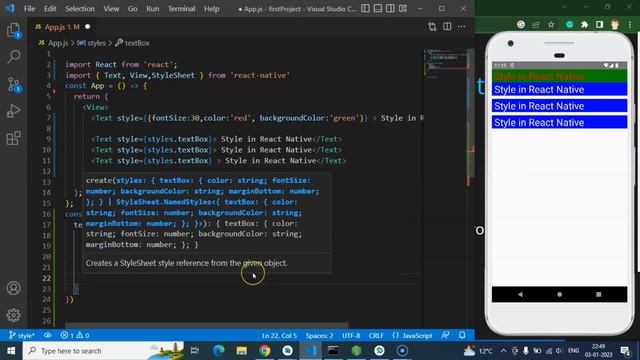Open the File menu
The height and width of the screenshot is (360, 640).
pyautogui.click(x=29, y=9)
